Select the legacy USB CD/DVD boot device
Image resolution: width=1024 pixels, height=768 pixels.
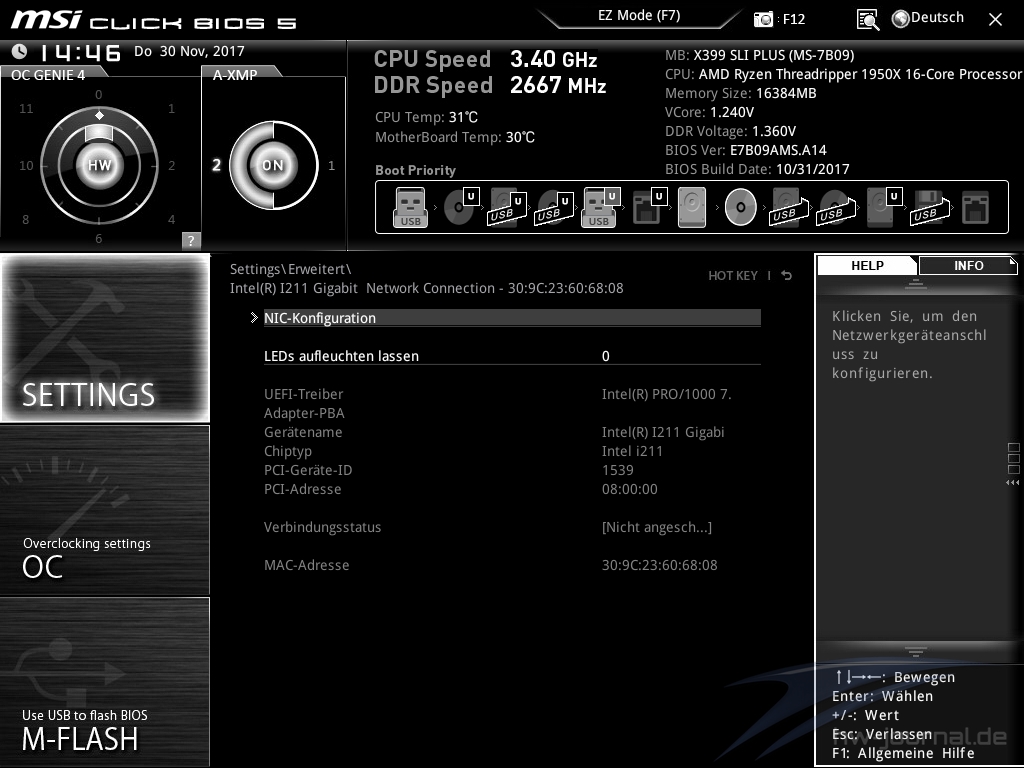coord(837,208)
